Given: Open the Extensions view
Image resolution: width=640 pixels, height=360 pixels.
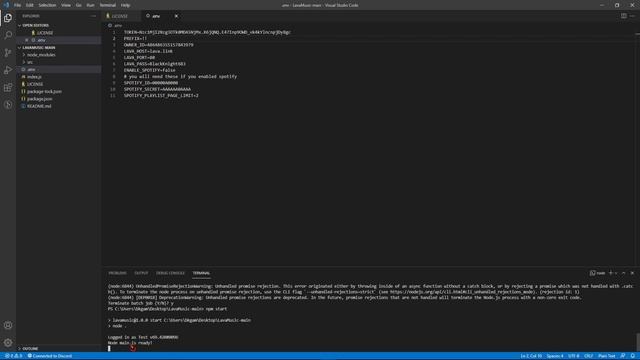Looking at the screenshot, I should click(x=8, y=87).
